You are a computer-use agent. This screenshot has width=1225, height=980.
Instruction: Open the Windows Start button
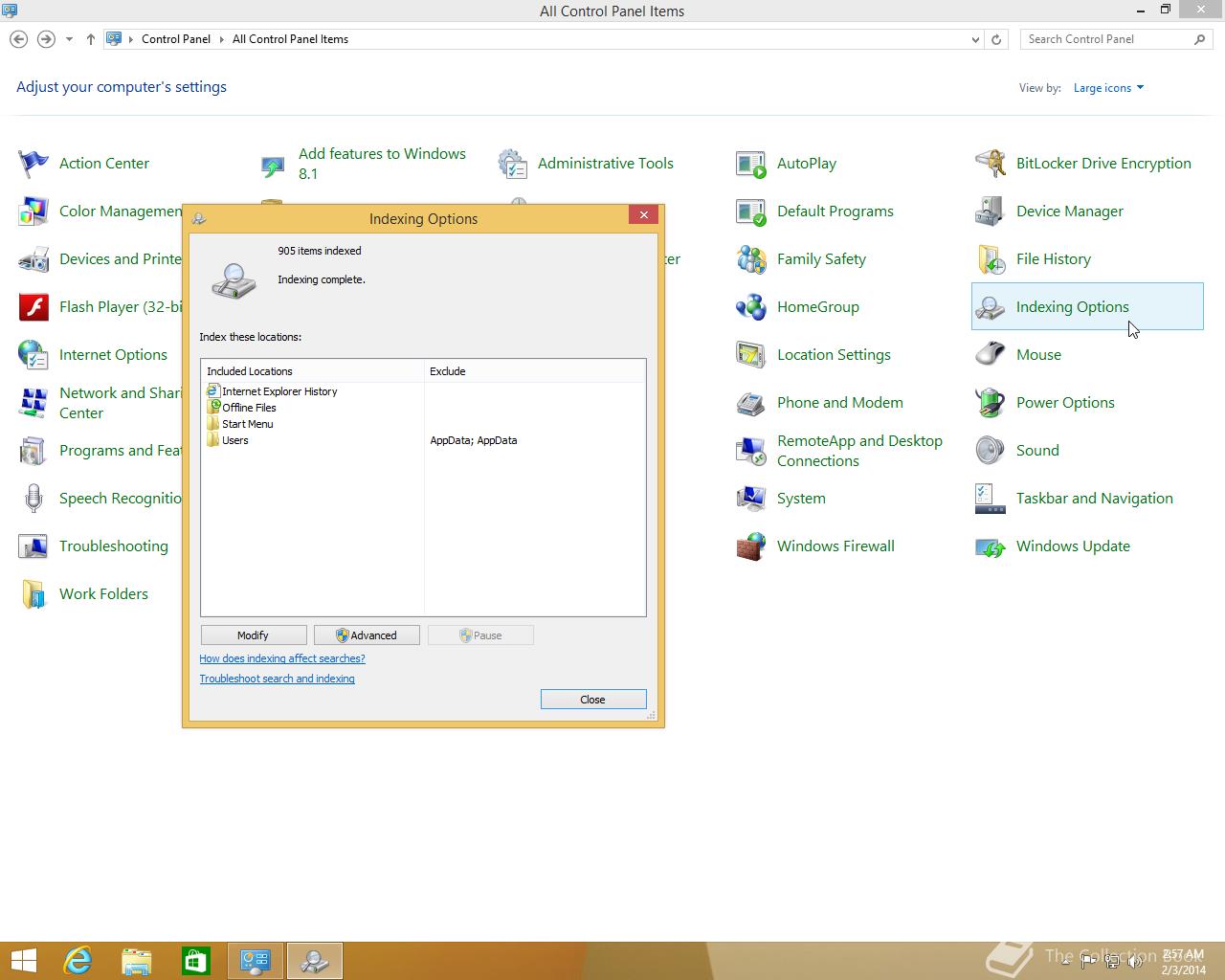pyautogui.click(x=23, y=961)
